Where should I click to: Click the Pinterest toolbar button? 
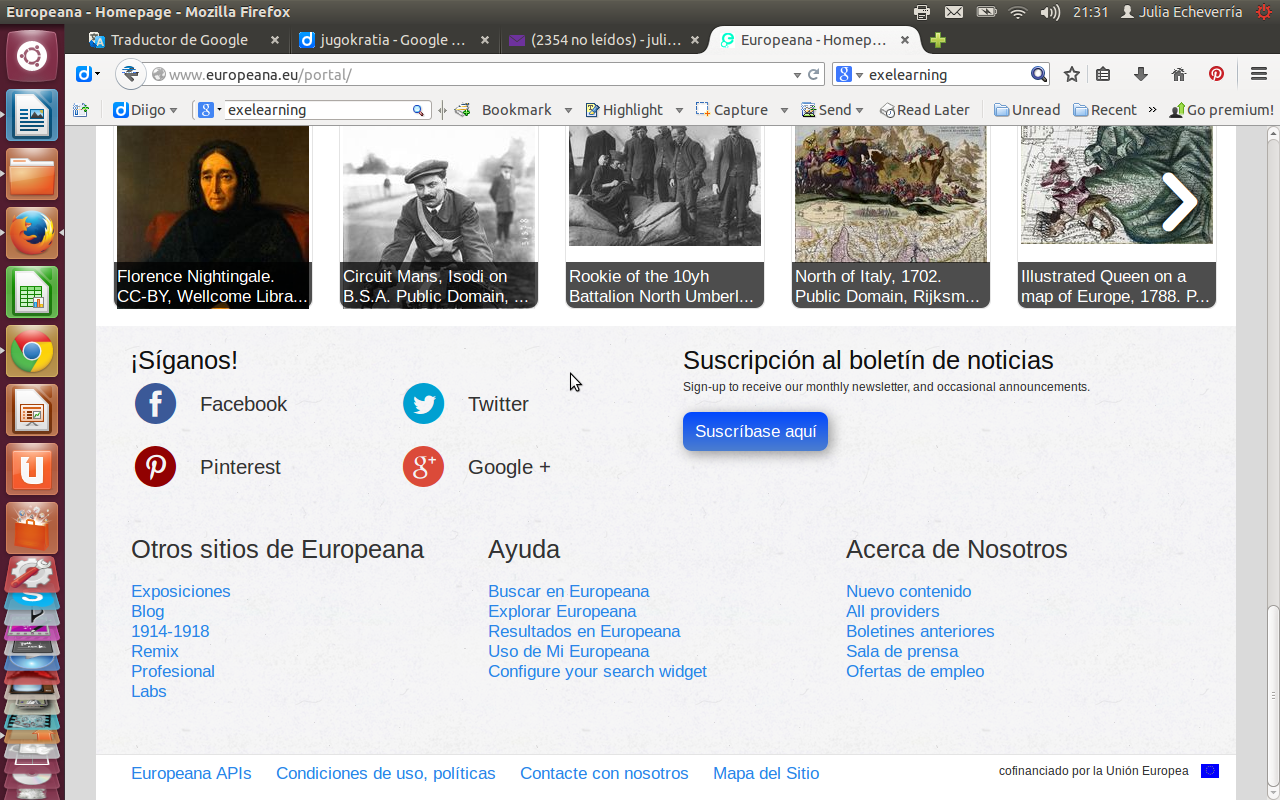(x=1216, y=74)
